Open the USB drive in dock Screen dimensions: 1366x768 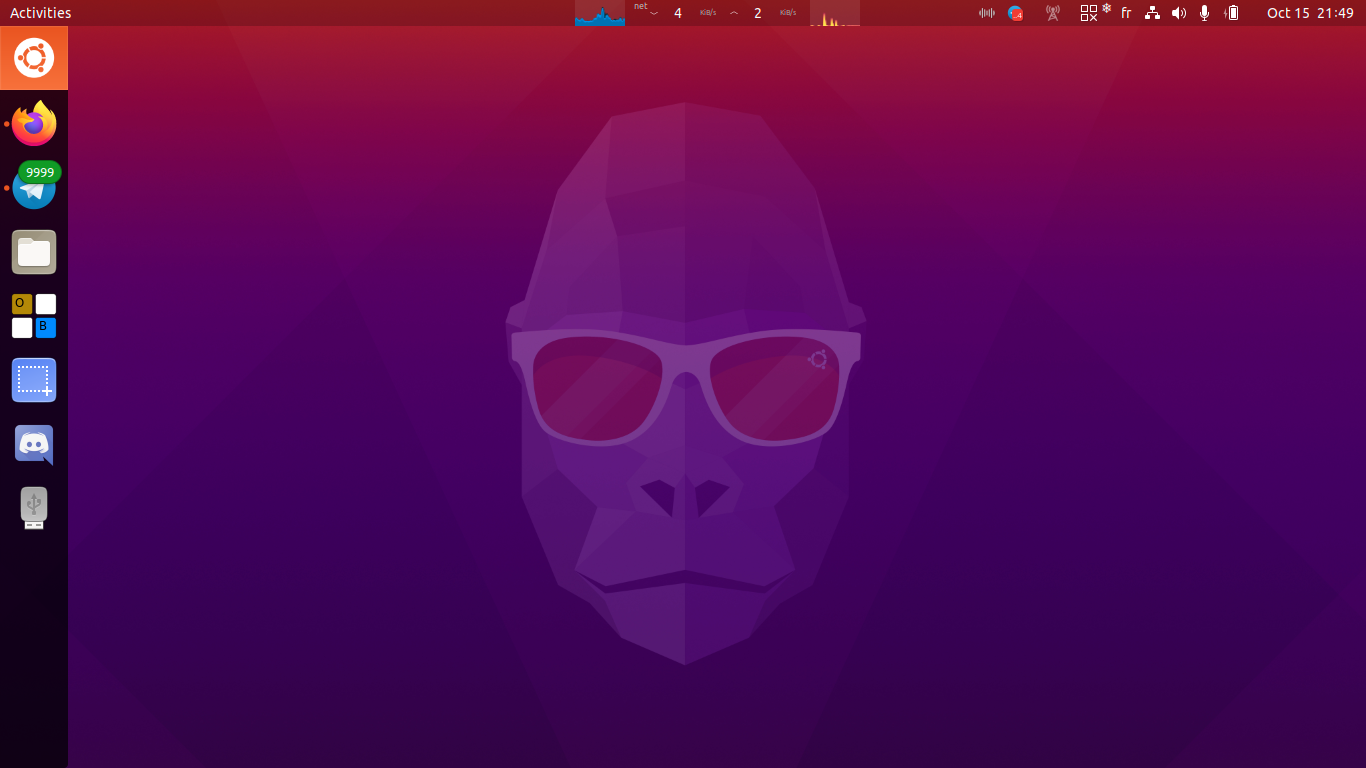34,508
